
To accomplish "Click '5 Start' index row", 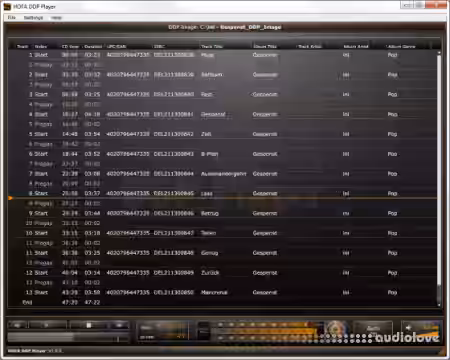I will tap(38, 134).
